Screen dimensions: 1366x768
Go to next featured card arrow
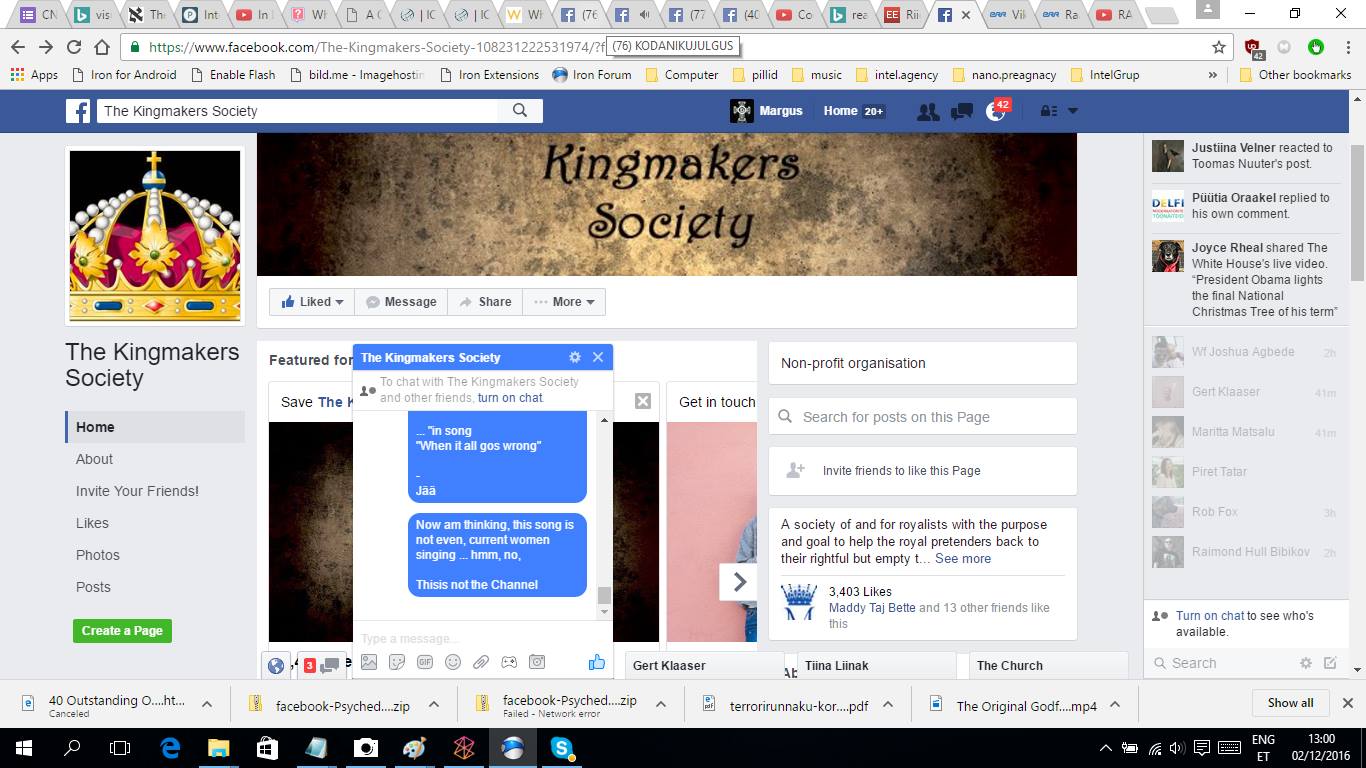click(x=738, y=581)
